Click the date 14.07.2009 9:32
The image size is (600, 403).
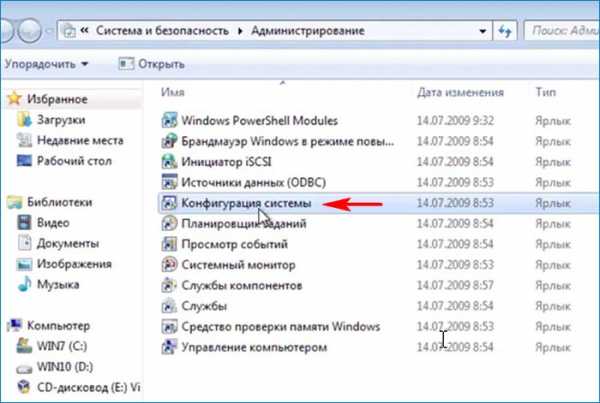455,121
